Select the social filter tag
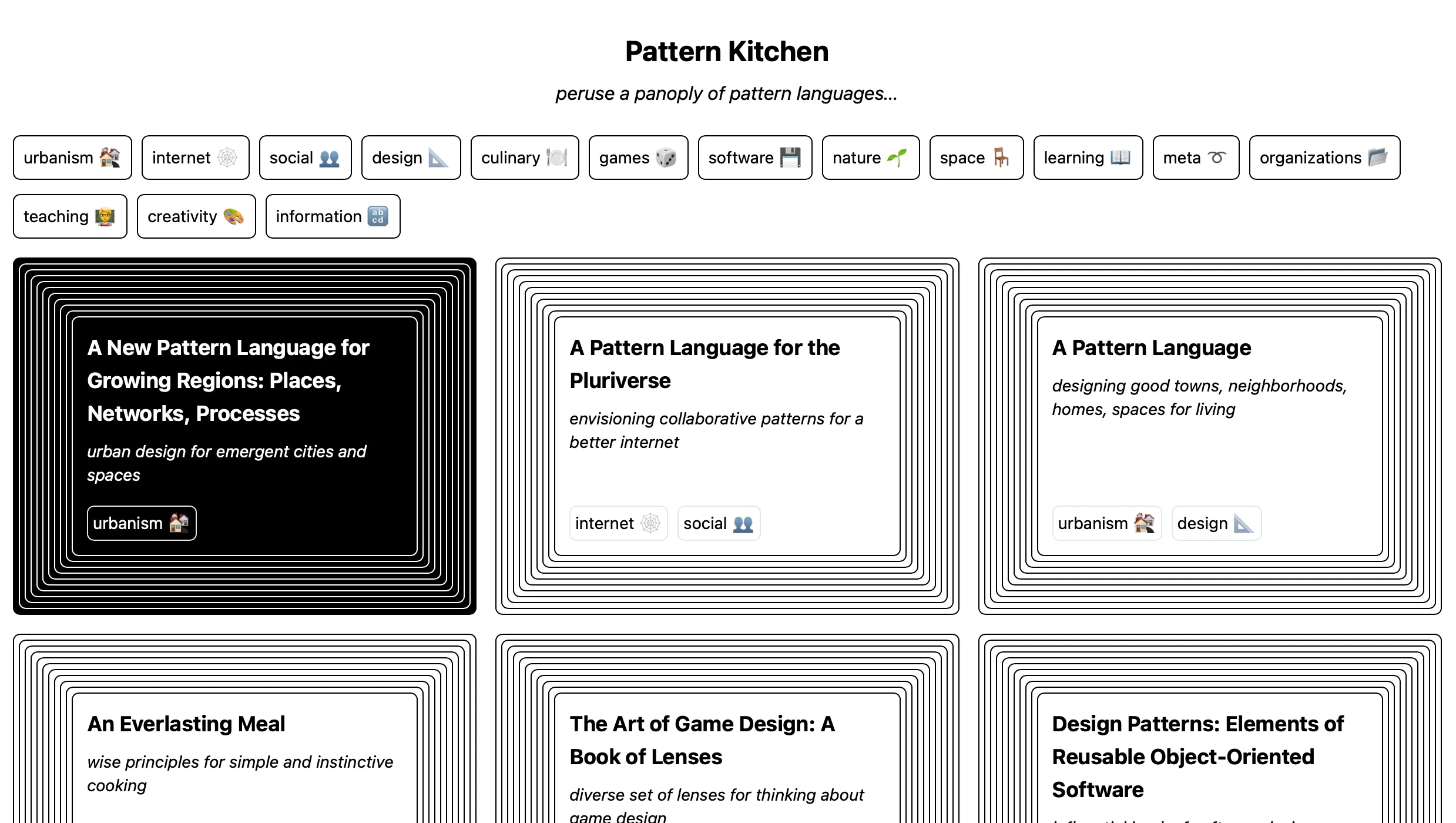The height and width of the screenshot is (823, 1456). click(305, 158)
